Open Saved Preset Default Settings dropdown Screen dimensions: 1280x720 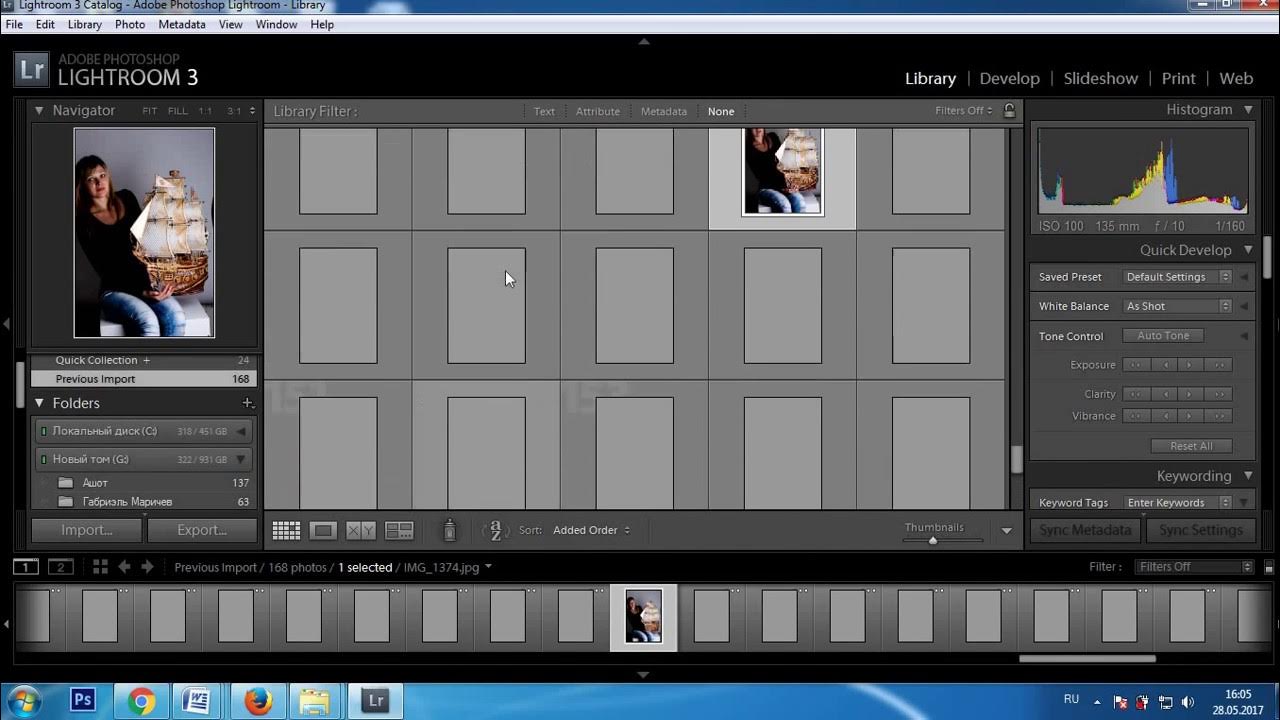[1177, 277]
